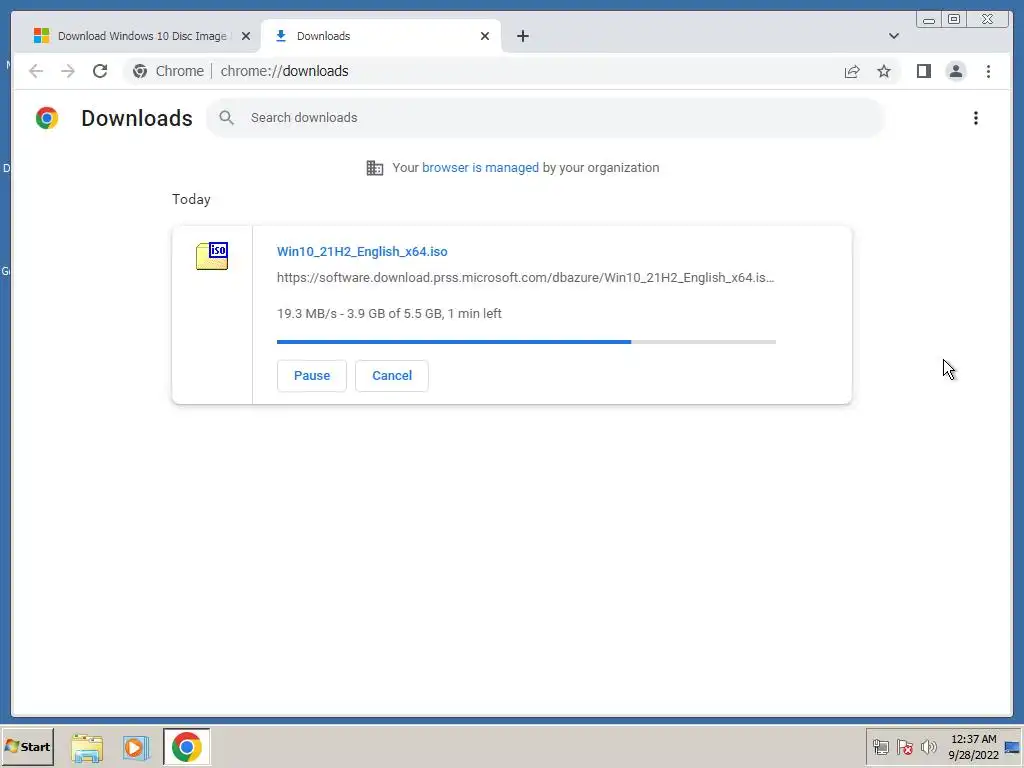
Task: Click the network tray icon
Action: pyautogui.click(x=880, y=747)
